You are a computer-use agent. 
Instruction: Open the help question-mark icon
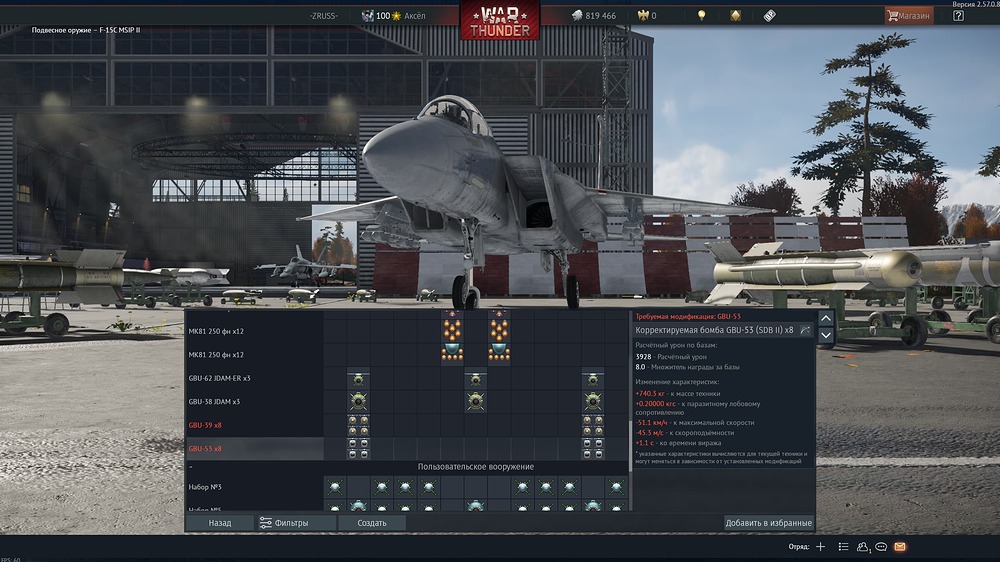958,16
